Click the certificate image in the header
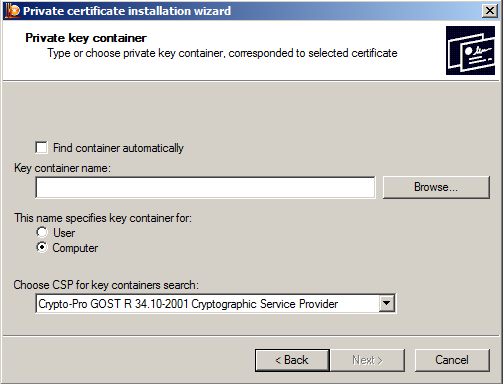The width and height of the screenshot is (503, 384). (470, 50)
